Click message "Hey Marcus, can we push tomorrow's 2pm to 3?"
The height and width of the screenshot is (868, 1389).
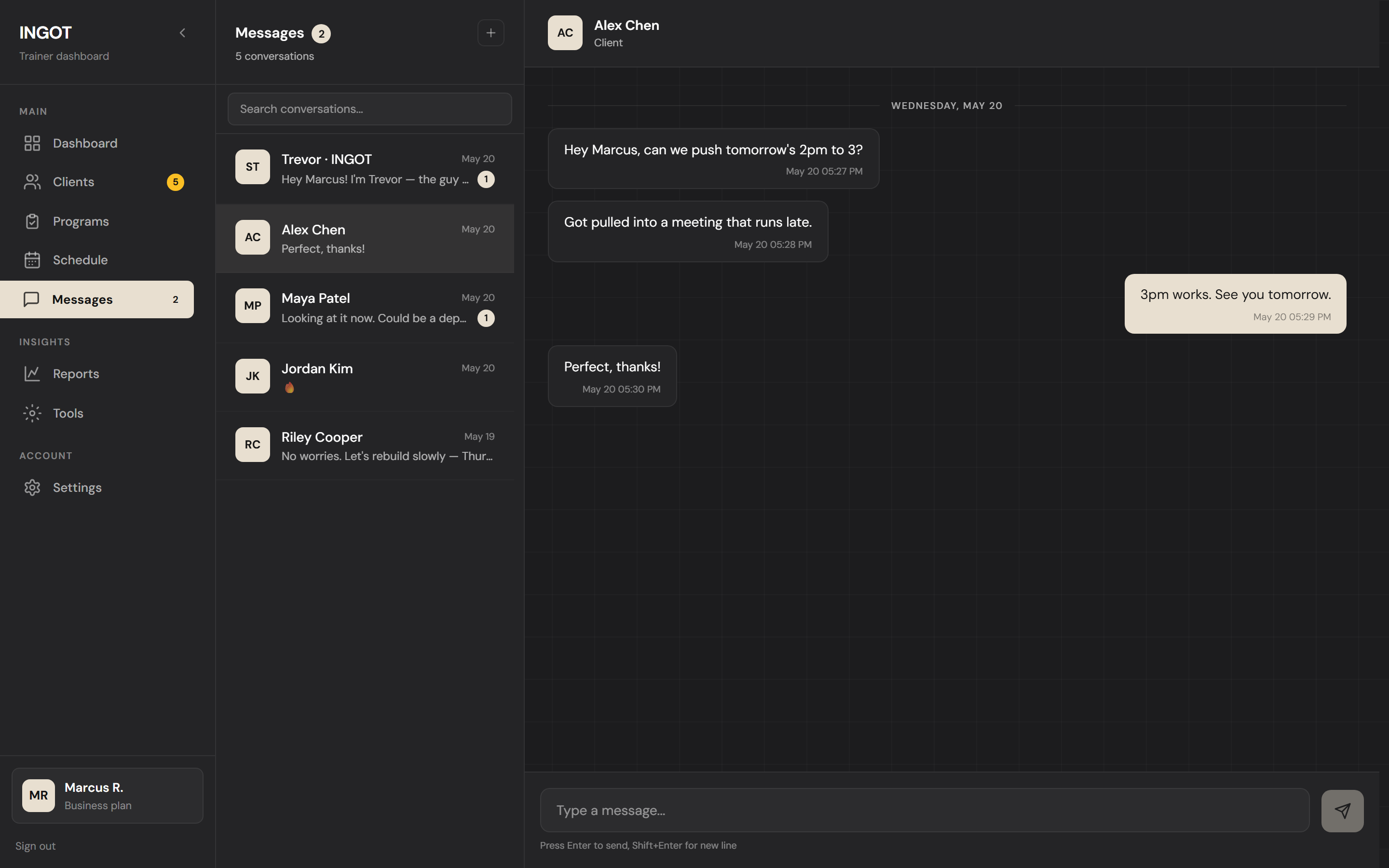(713, 159)
